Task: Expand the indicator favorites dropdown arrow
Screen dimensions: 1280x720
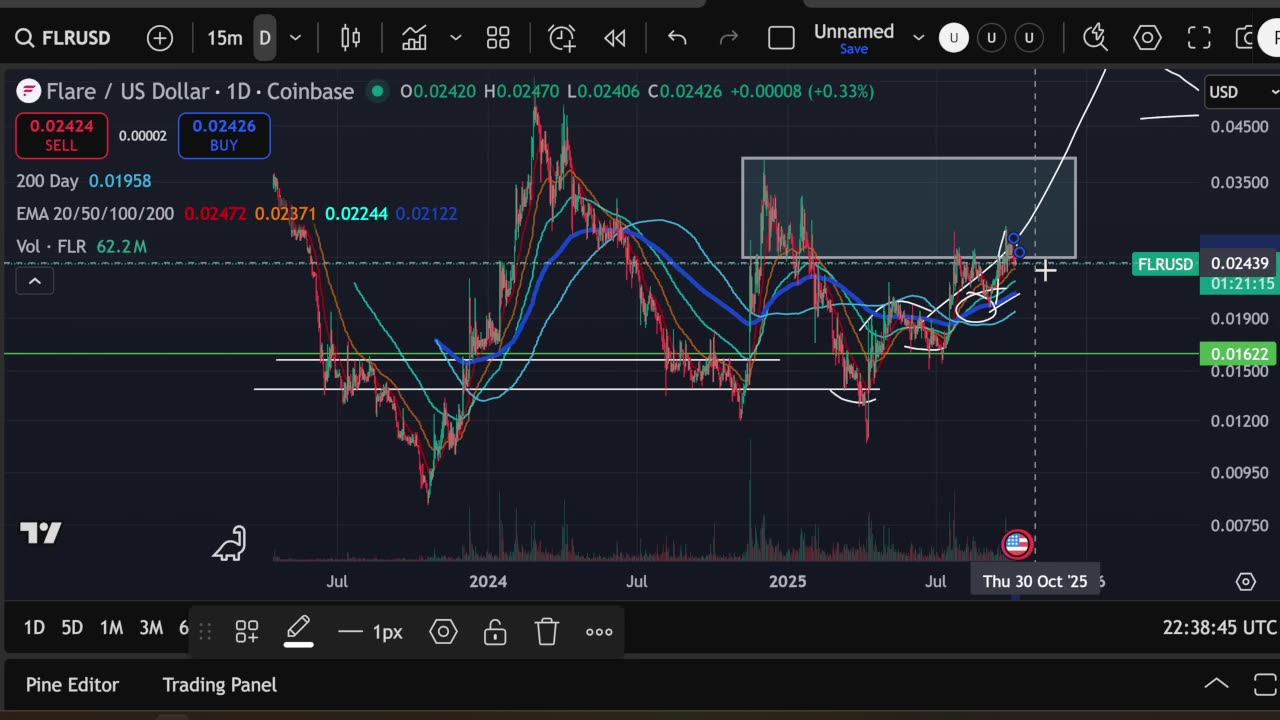Action: [x=455, y=38]
